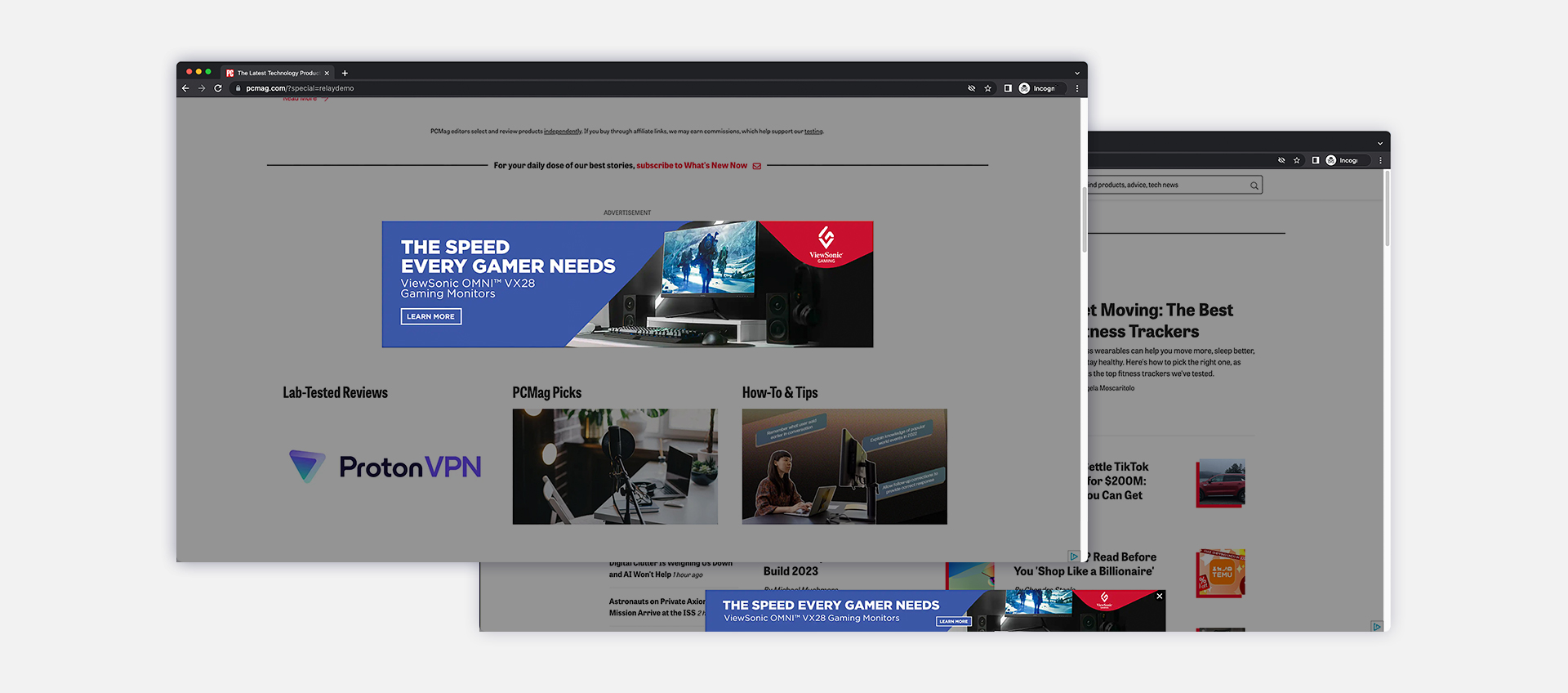Viewport: 1568px width, 693px height.
Task: Open 'PCMag Picks' section heading
Action: tap(547, 392)
